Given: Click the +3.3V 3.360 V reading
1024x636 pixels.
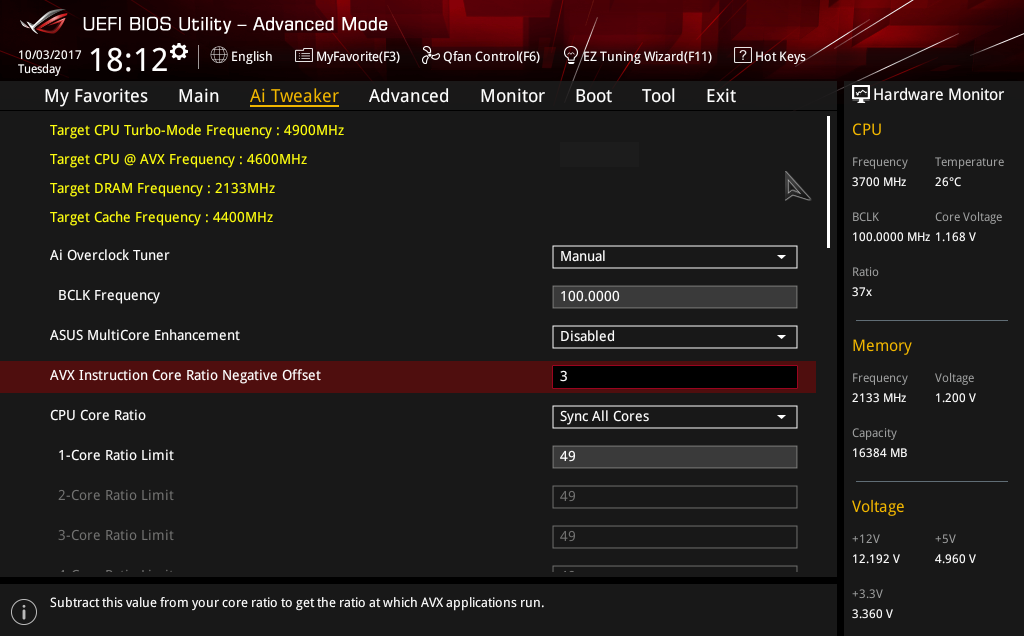Looking at the screenshot, I should point(872,614).
